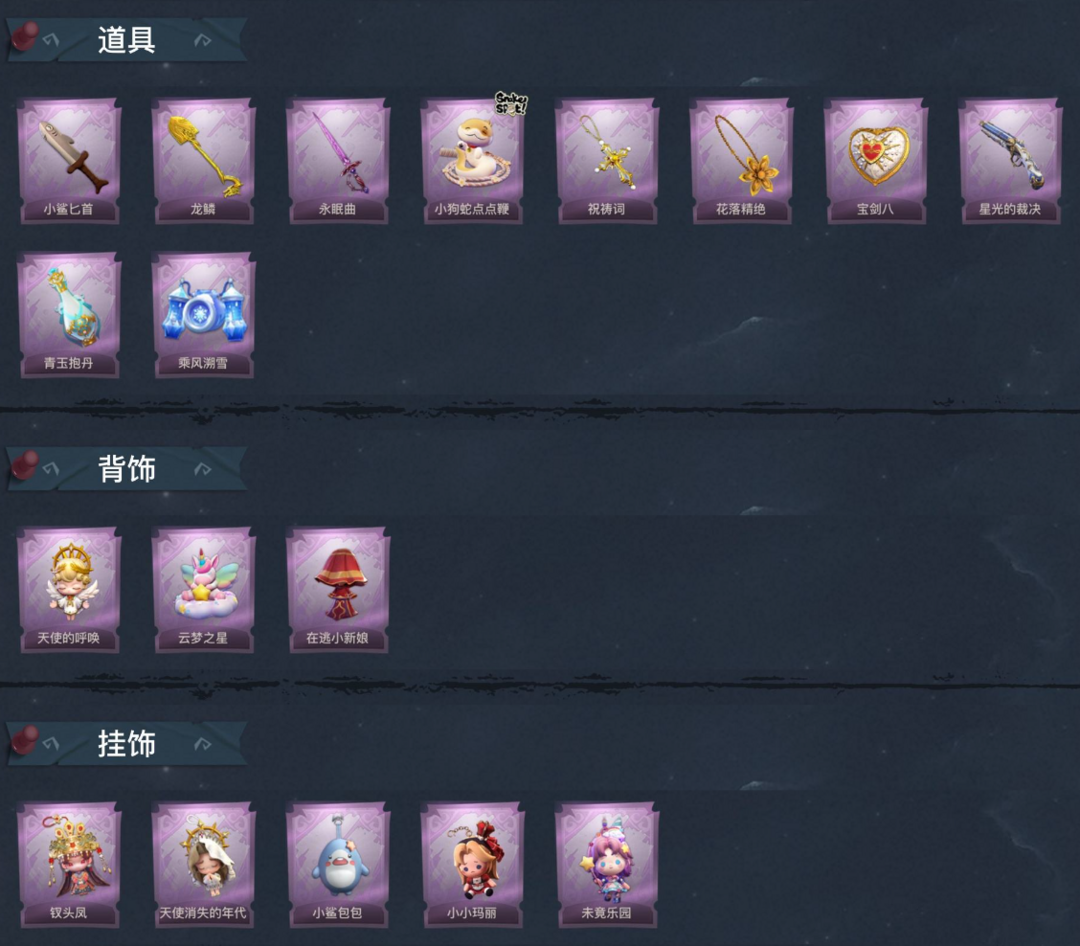Open the 小狗蛇点点鞭 snake item card
Viewport: 1080px width, 946px height.
[x=472, y=161]
